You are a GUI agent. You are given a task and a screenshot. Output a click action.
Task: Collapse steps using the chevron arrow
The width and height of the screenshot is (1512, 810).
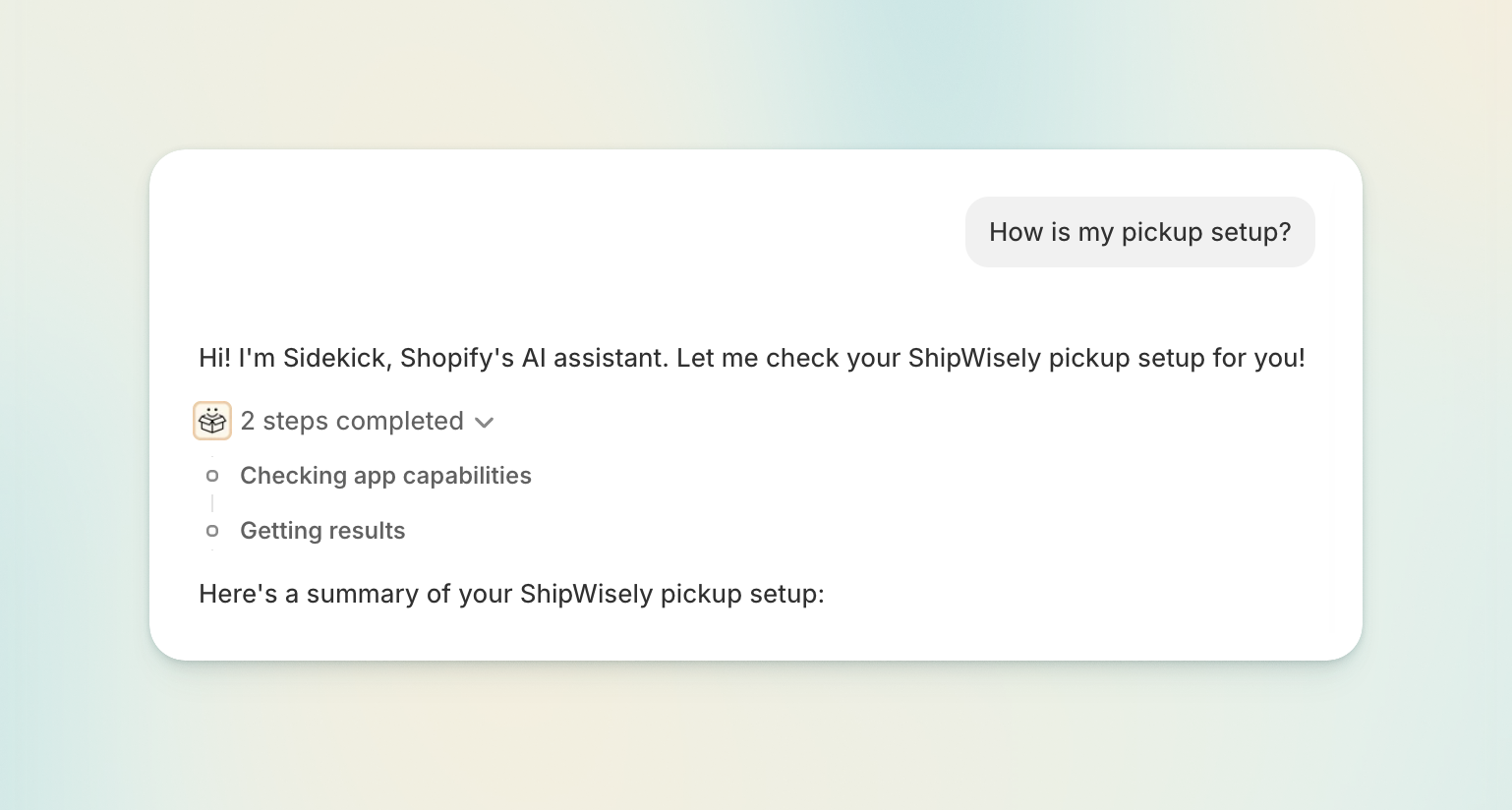[484, 423]
